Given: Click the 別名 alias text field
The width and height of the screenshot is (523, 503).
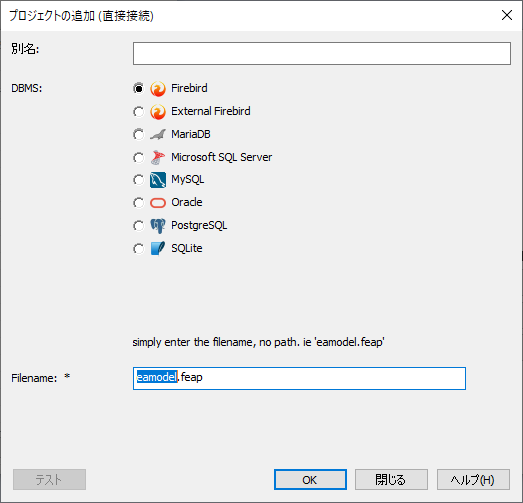Looking at the screenshot, I should (322, 53).
